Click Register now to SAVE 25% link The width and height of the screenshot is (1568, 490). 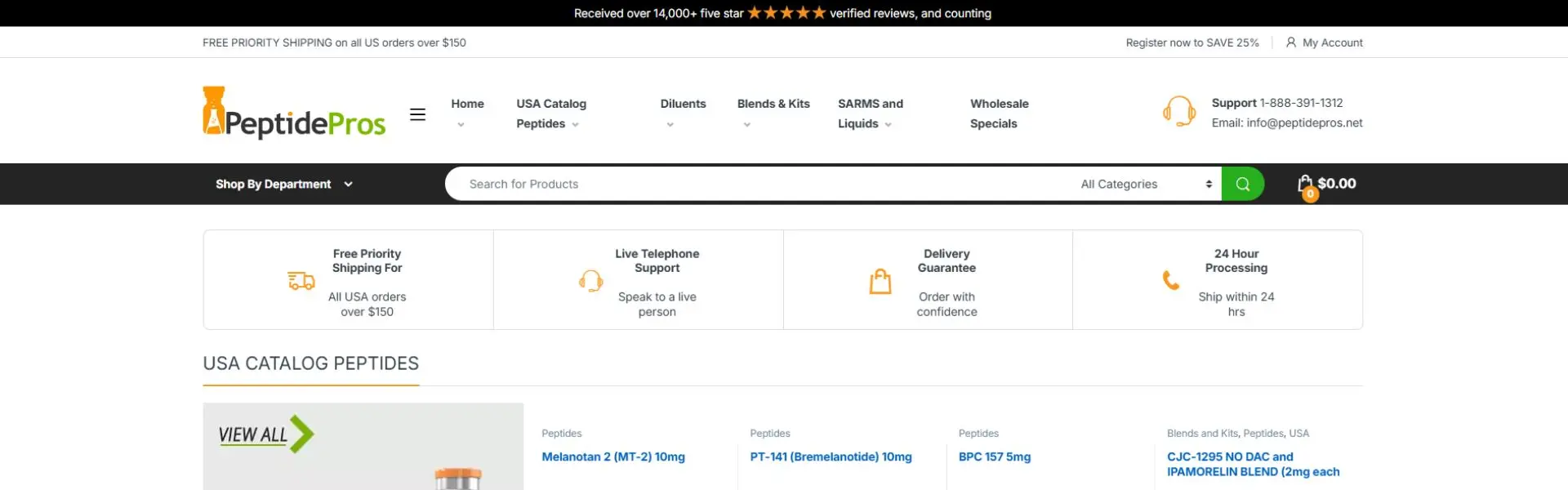click(1192, 42)
